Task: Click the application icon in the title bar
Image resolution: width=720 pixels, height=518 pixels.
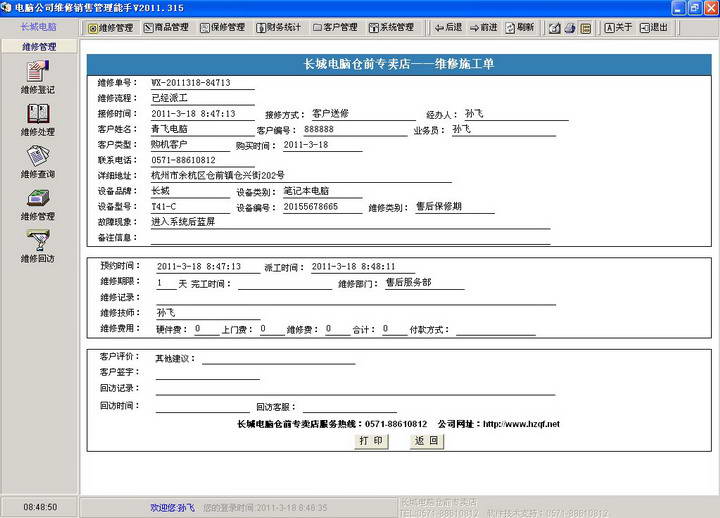Action: [6, 7]
